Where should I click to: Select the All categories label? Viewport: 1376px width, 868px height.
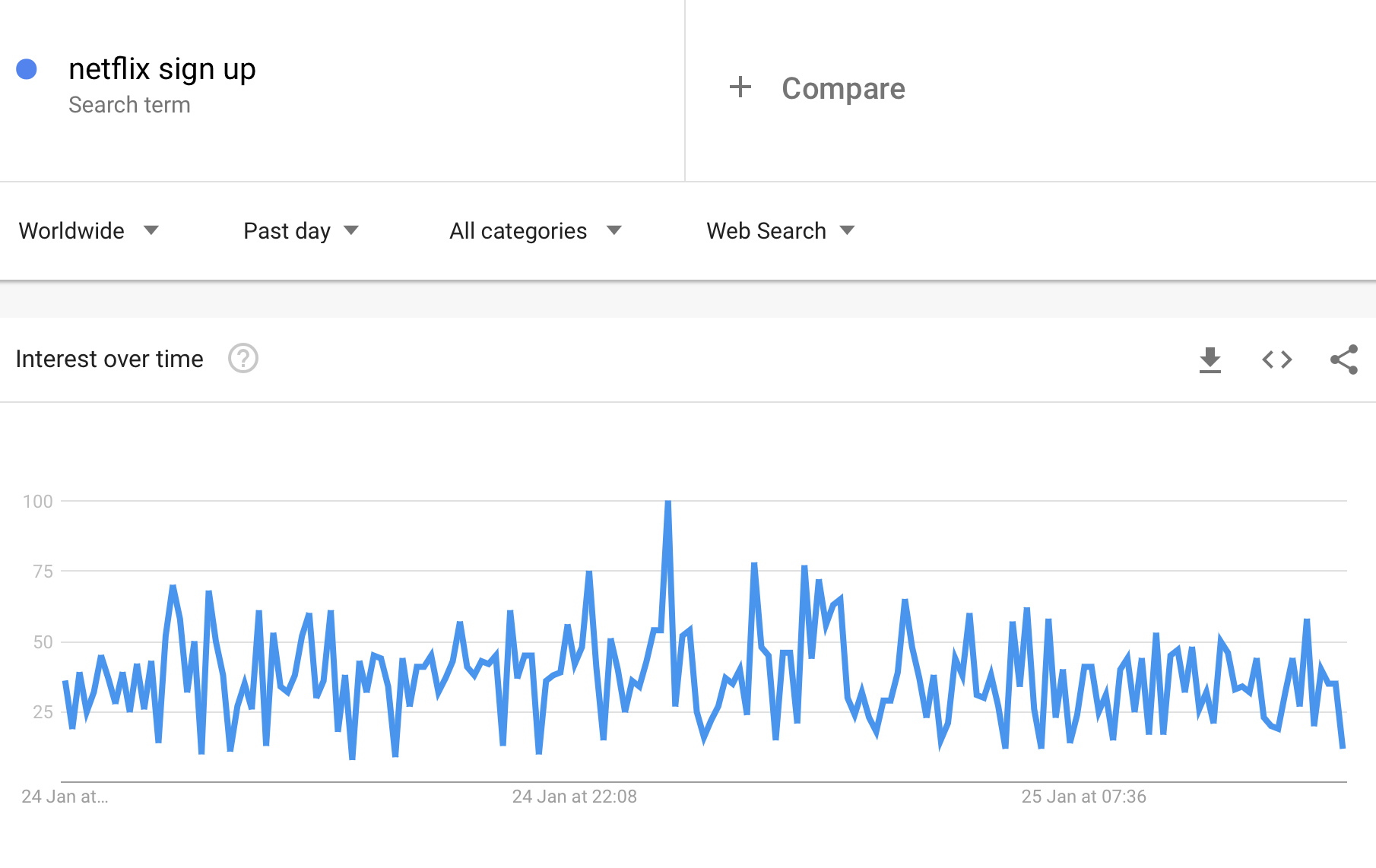click(518, 230)
